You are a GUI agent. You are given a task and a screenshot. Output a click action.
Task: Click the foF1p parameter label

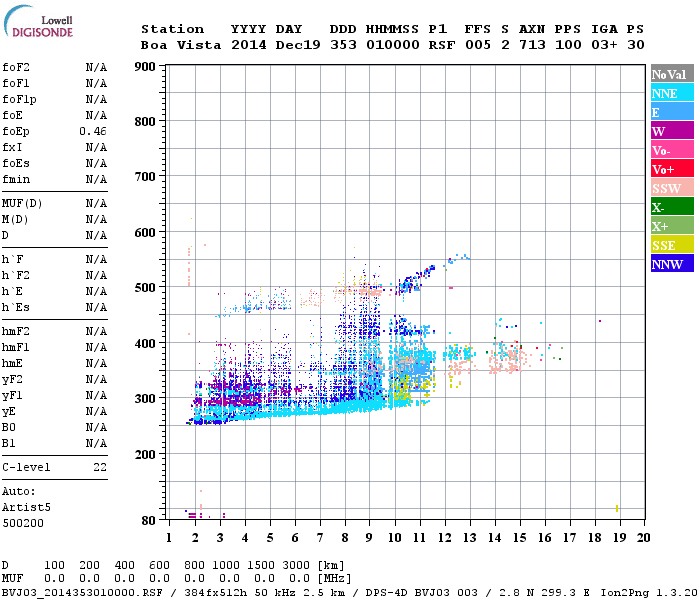point(19,100)
